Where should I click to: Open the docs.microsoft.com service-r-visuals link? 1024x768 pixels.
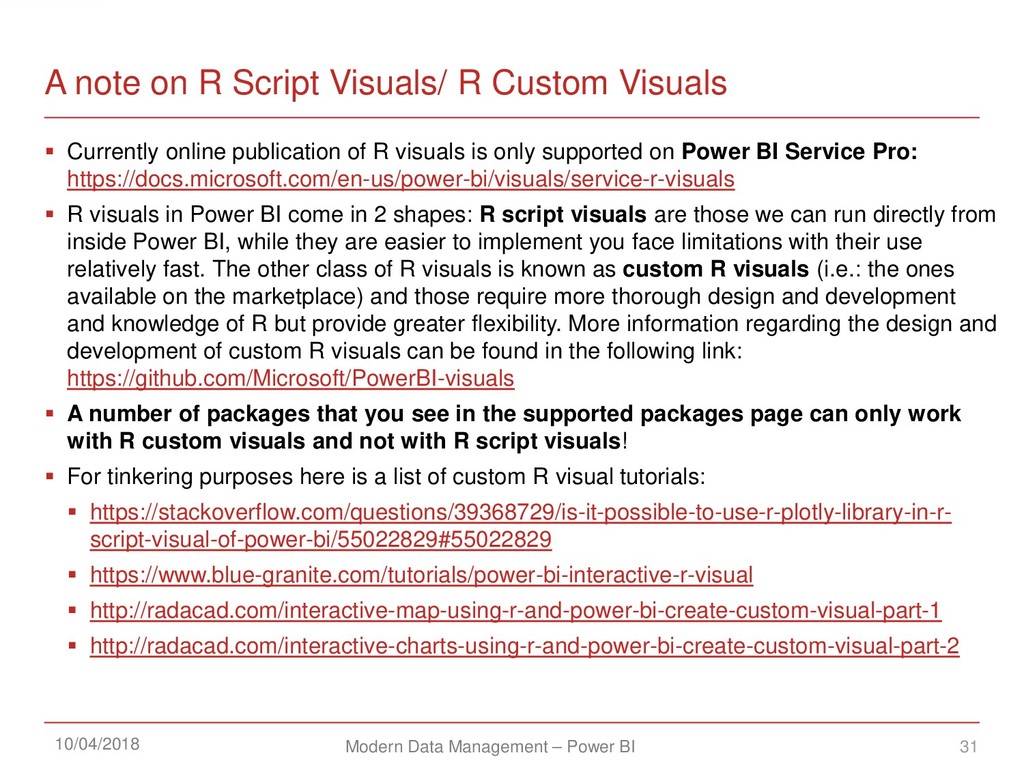pos(400,179)
